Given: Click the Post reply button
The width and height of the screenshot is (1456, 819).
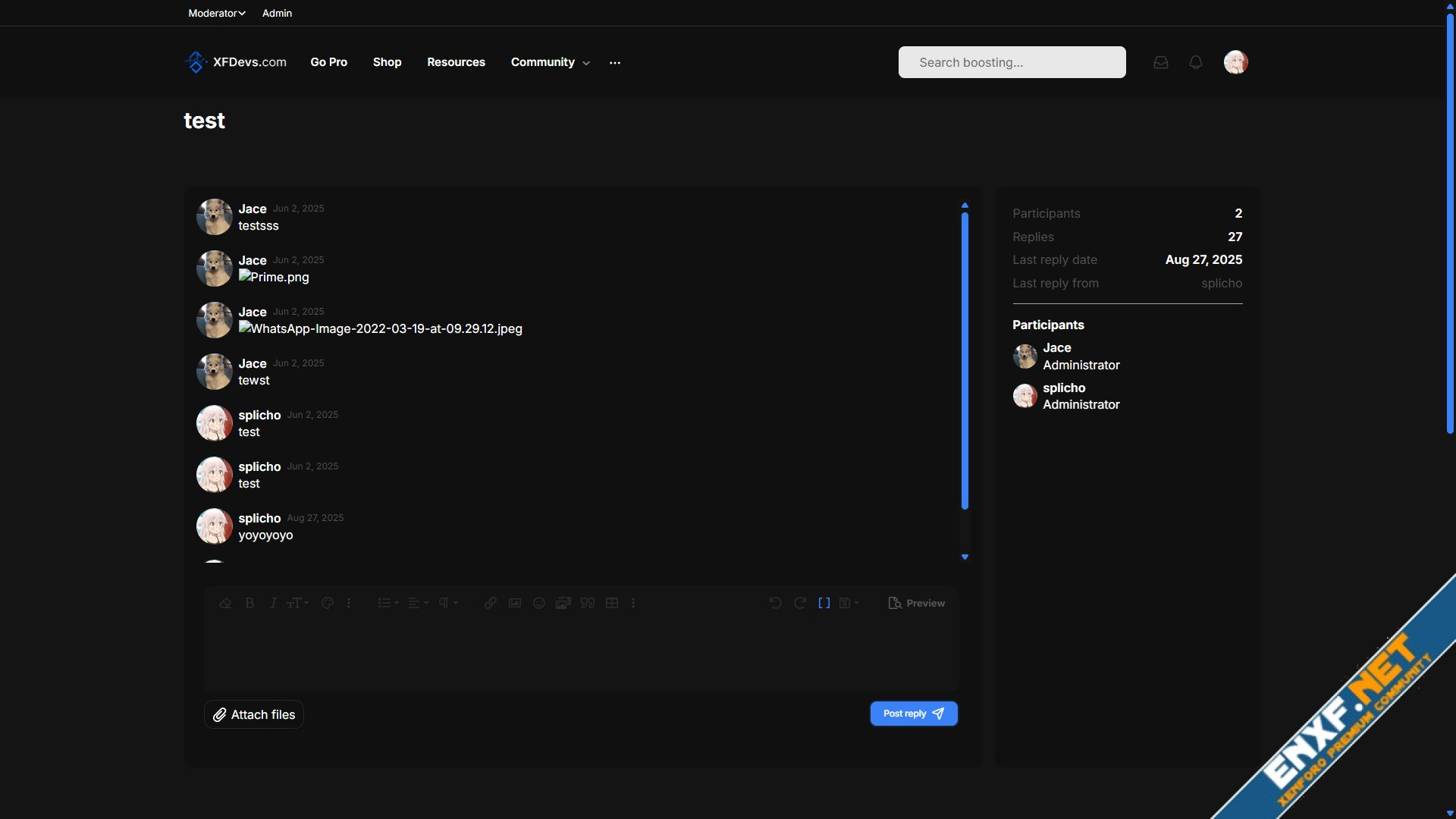Looking at the screenshot, I should pyautogui.click(x=914, y=714).
